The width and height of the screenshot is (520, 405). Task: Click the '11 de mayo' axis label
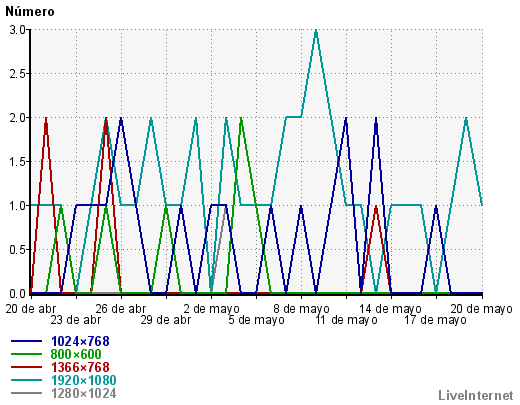[x=346, y=320]
